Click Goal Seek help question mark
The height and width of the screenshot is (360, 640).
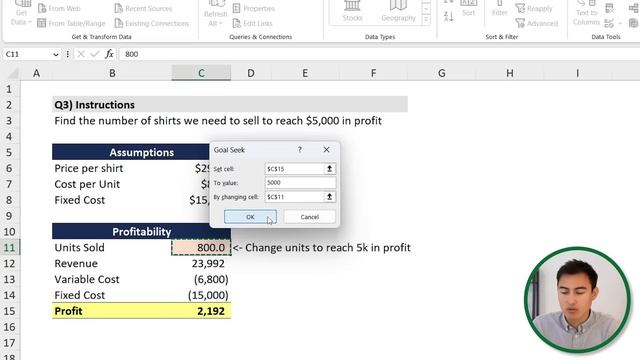300,150
